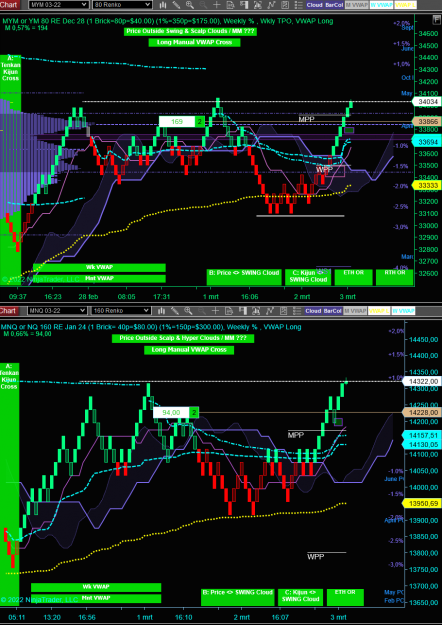Open bar type icon in MNQ chart toolbar
The width and height of the screenshot is (442, 625).
[161, 311]
